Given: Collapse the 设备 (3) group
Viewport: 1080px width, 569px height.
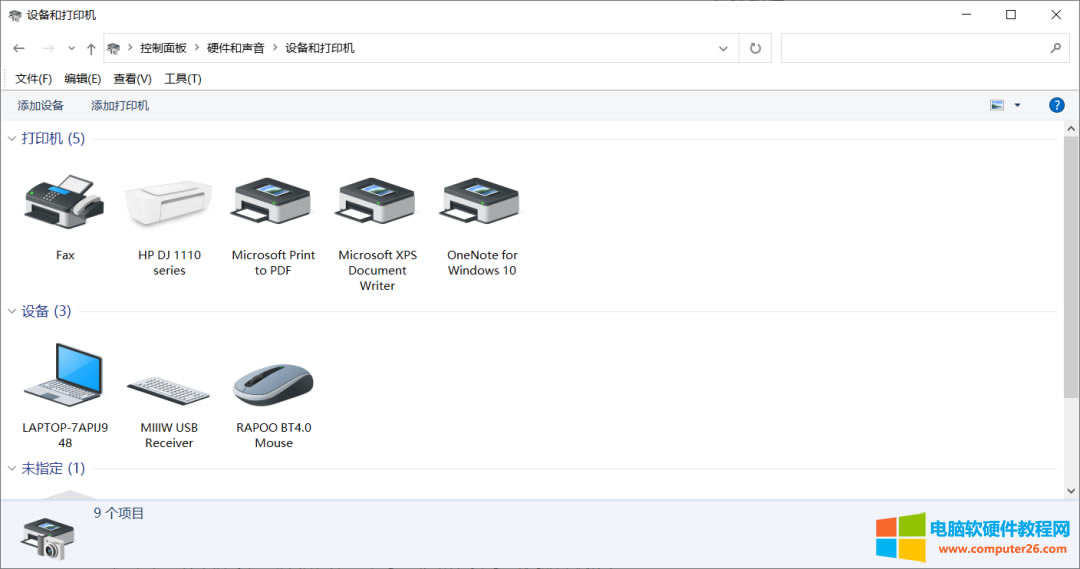Looking at the screenshot, I should (12, 312).
